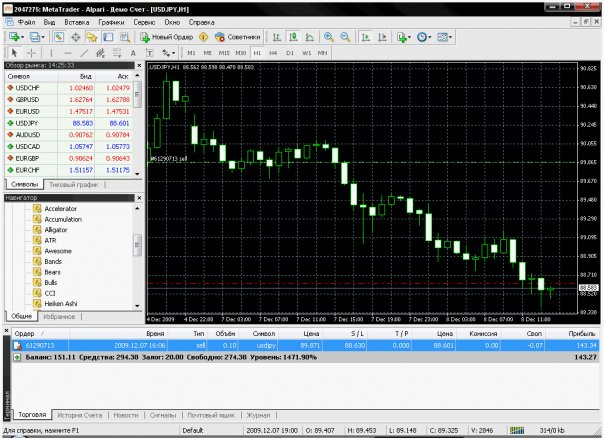Open the Графики menu
The image size is (604, 438).
(x=112, y=20)
